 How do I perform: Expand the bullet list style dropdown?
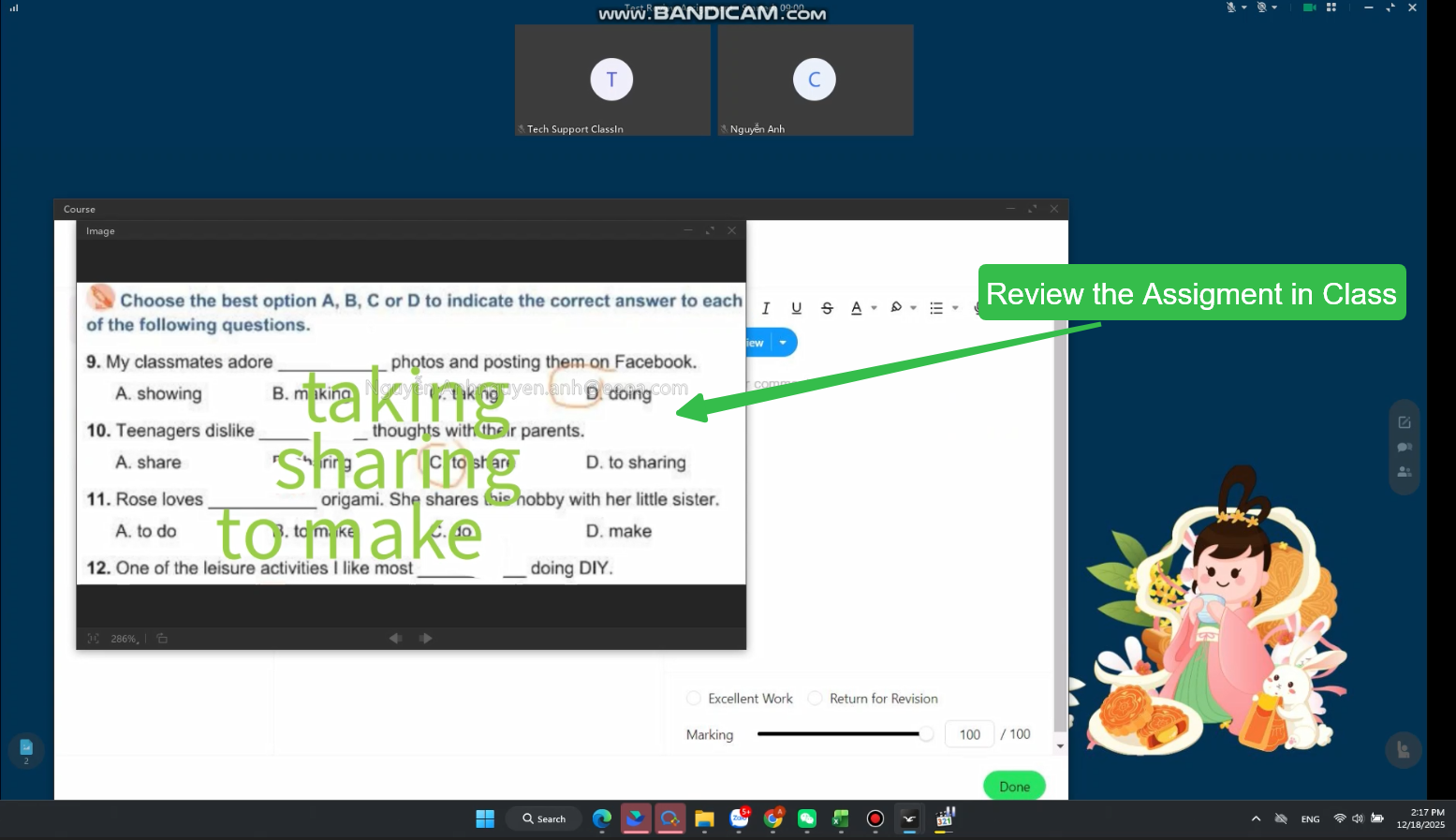point(955,308)
